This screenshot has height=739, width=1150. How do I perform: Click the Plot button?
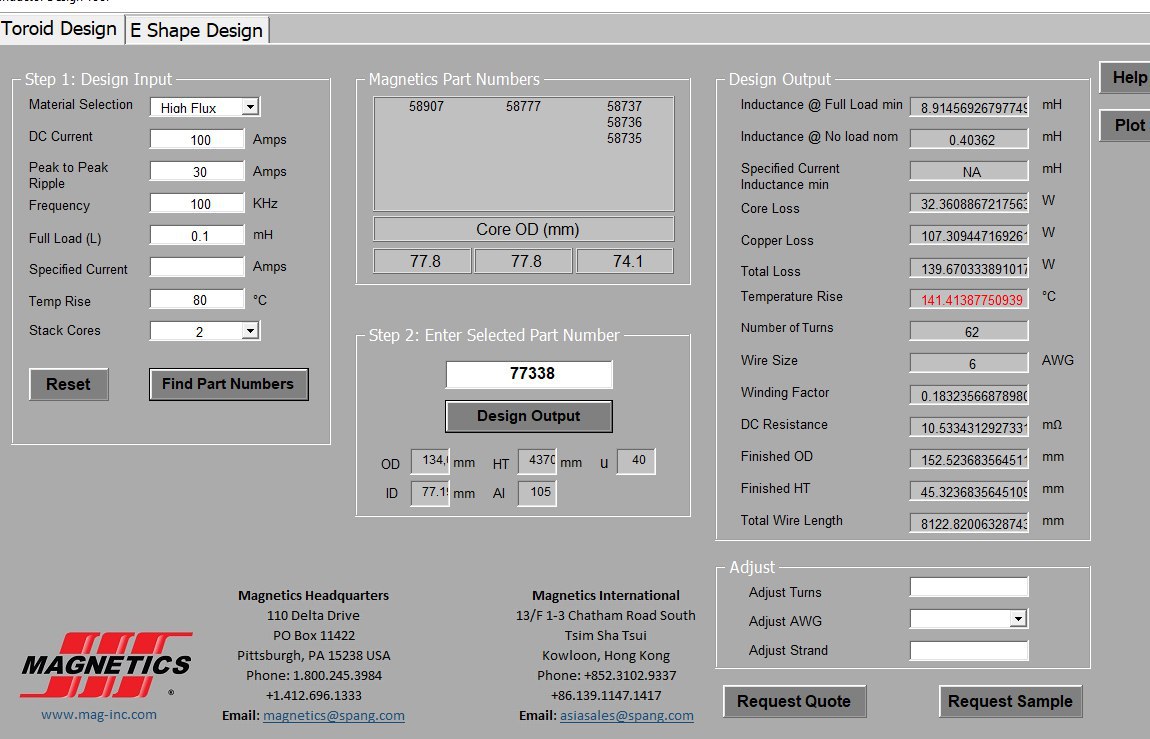click(1126, 125)
